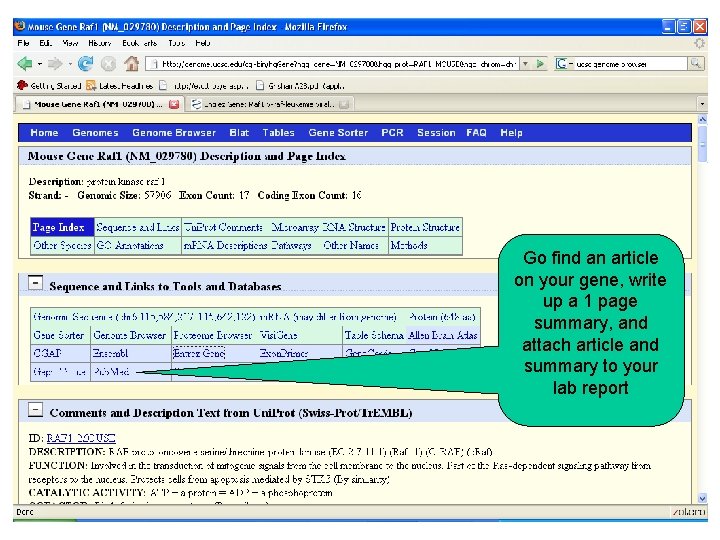Open Blat in the navigation bar
The width and height of the screenshot is (720, 540).
[x=239, y=133]
